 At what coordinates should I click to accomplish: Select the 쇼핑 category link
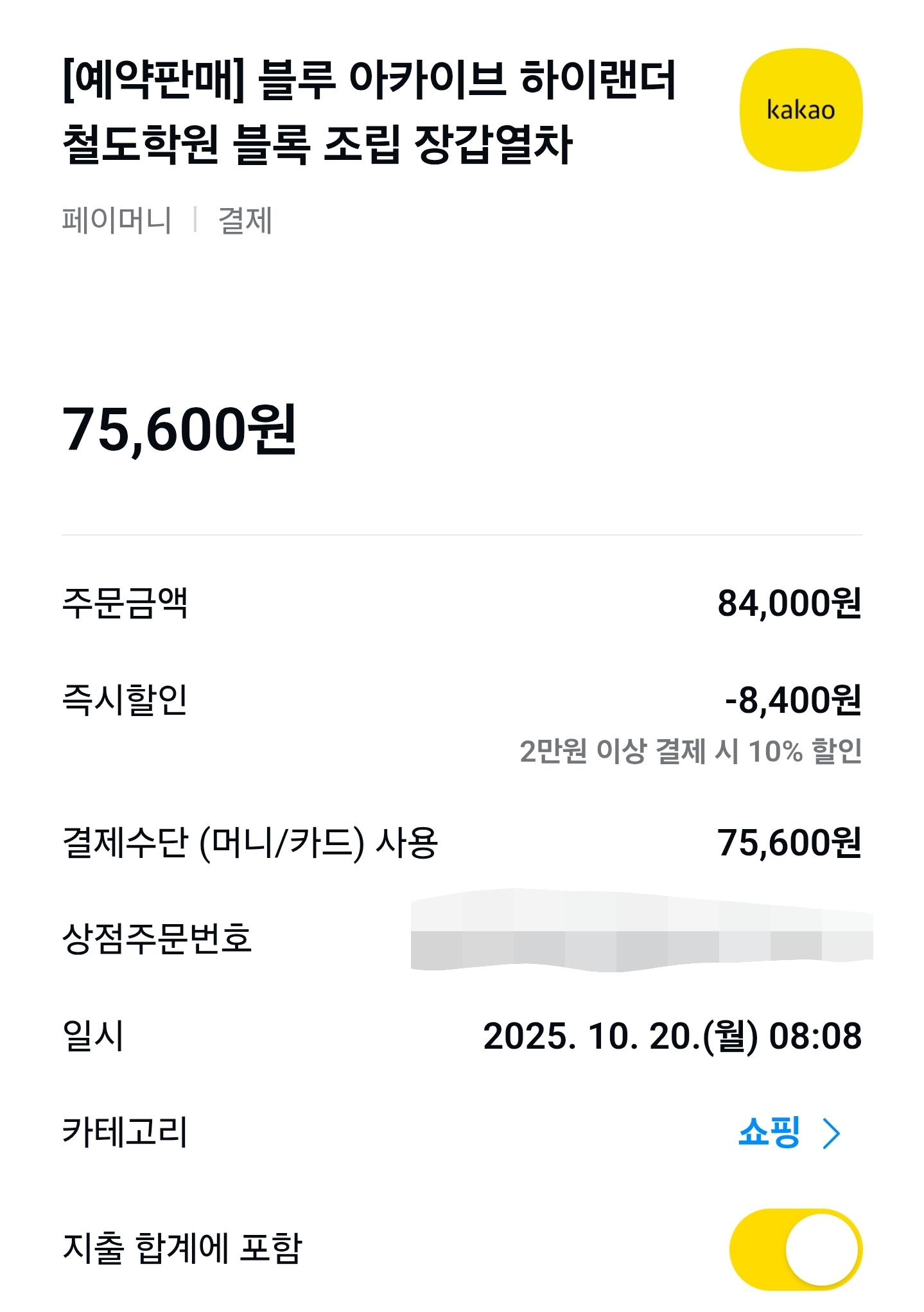769,1132
